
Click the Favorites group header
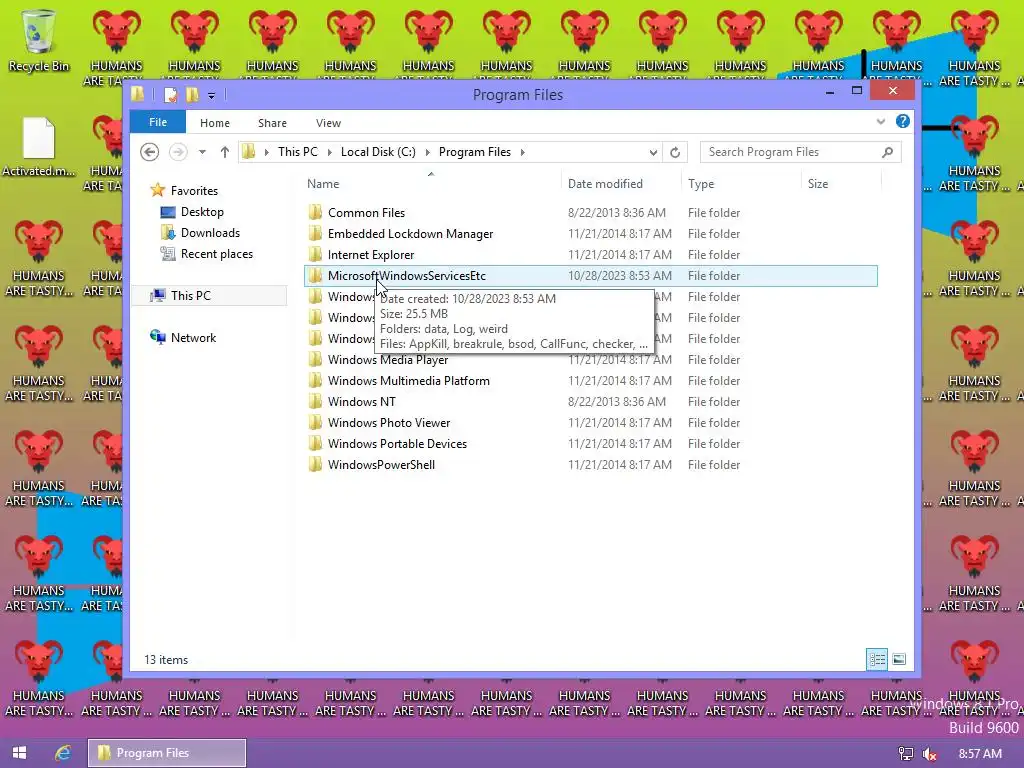(194, 191)
